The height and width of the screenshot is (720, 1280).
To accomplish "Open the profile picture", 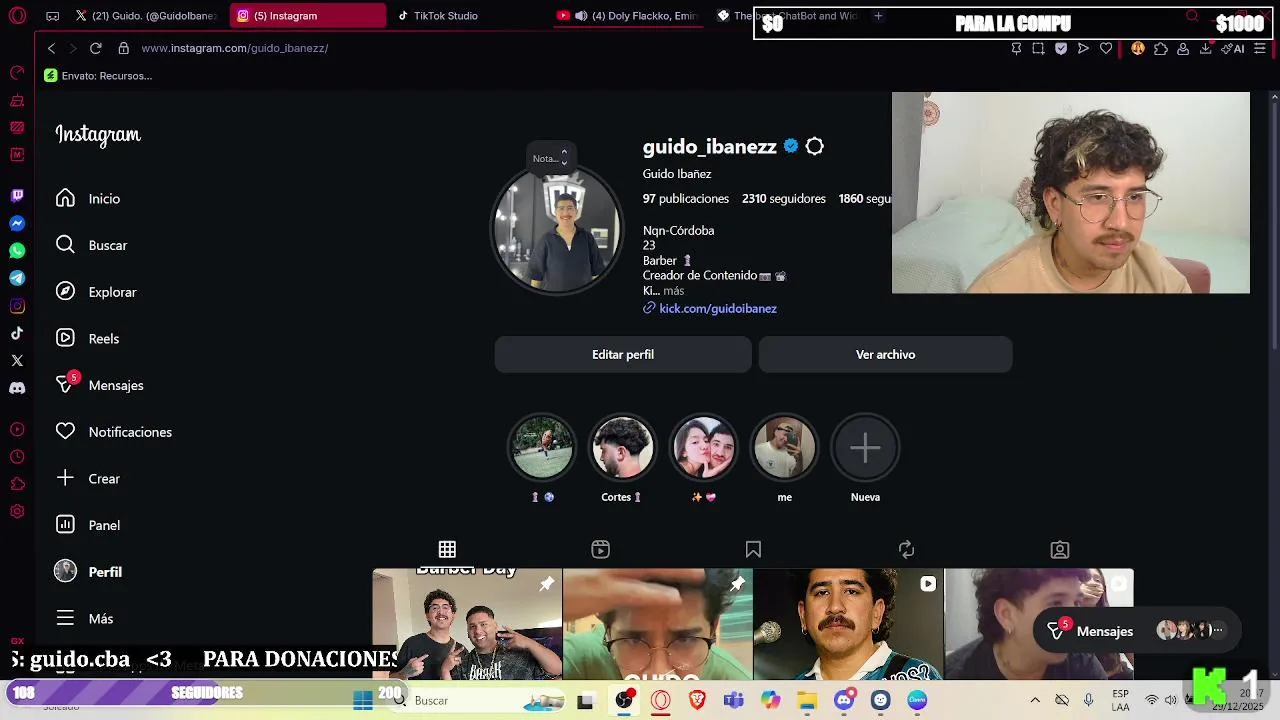I will click(x=557, y=231).
